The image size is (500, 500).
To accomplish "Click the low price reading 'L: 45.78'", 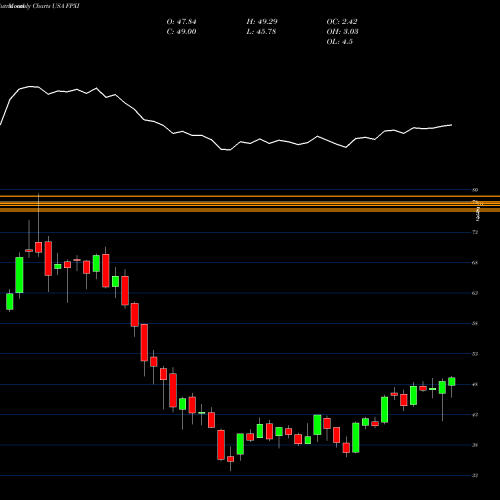I will 261,32.
